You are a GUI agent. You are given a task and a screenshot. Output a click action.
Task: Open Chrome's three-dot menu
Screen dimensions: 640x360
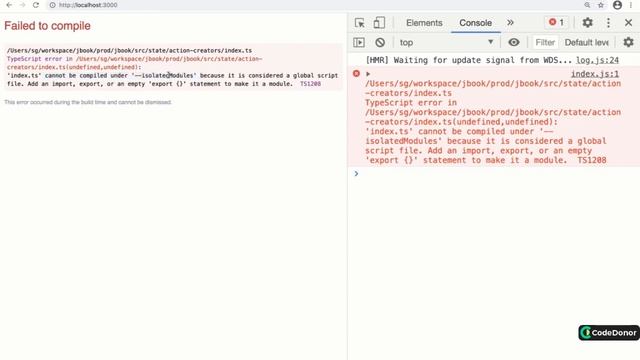click(x=631, y=5)
